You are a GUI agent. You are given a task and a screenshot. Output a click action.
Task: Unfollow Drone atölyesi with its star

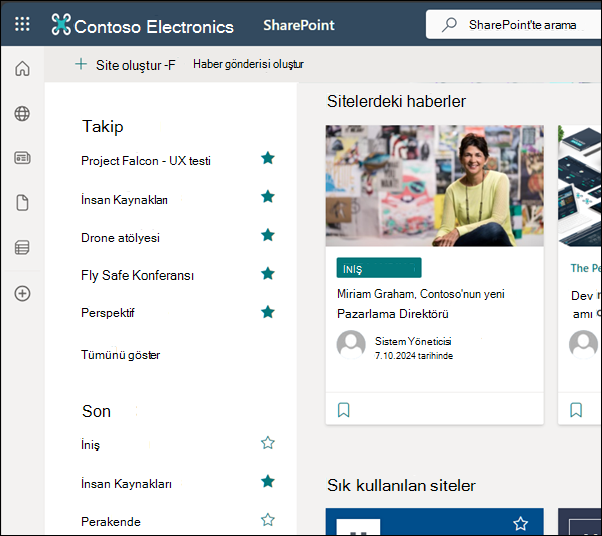tap(268, 235)
